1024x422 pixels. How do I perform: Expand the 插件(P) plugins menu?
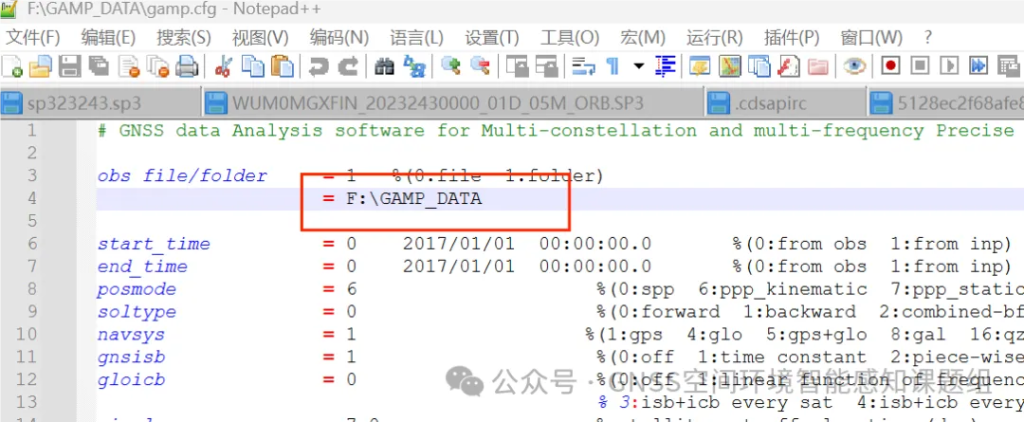click(x=791, y=37)
